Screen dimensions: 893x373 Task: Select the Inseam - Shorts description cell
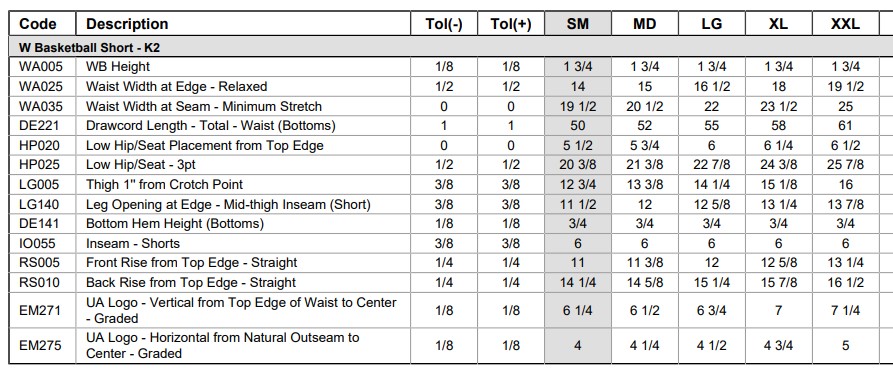click(243, 243)
